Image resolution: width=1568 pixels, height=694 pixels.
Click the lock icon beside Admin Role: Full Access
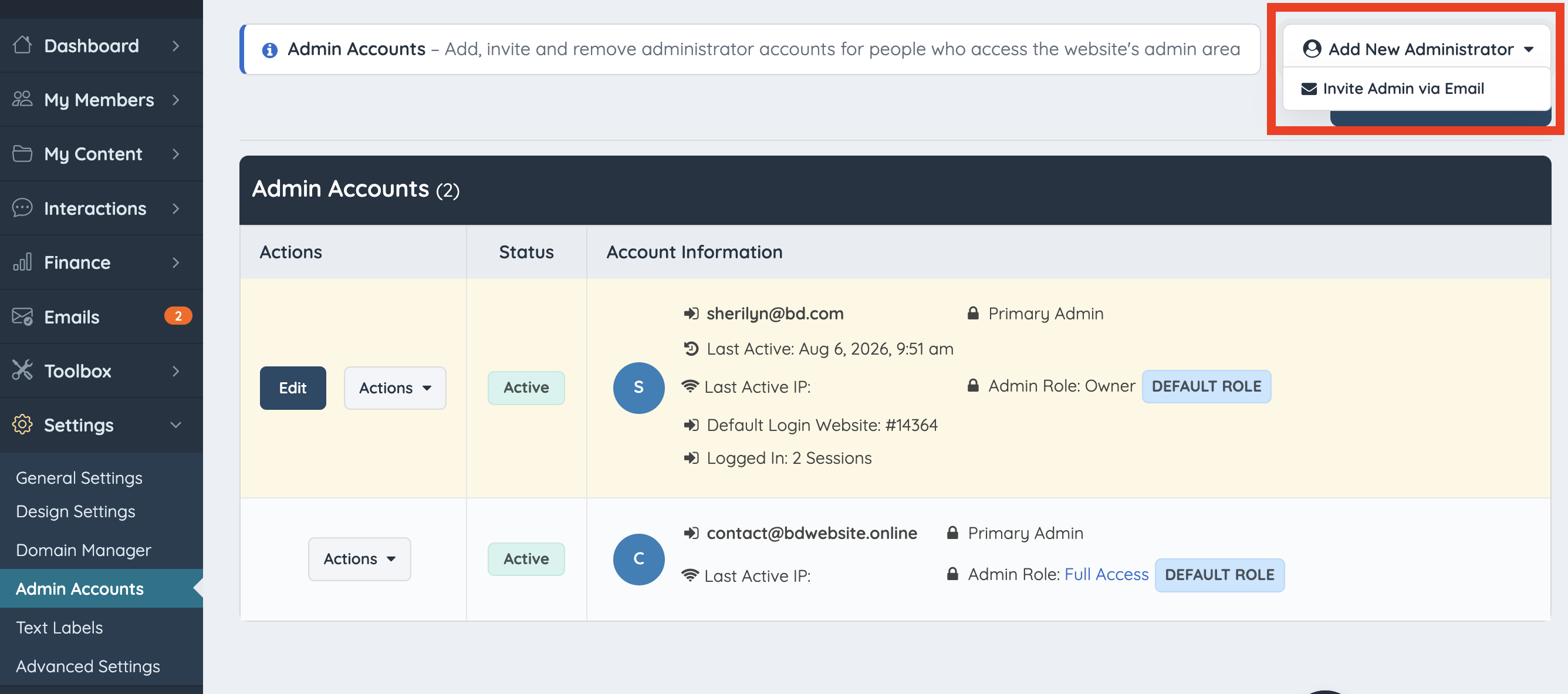click(952, 574)
